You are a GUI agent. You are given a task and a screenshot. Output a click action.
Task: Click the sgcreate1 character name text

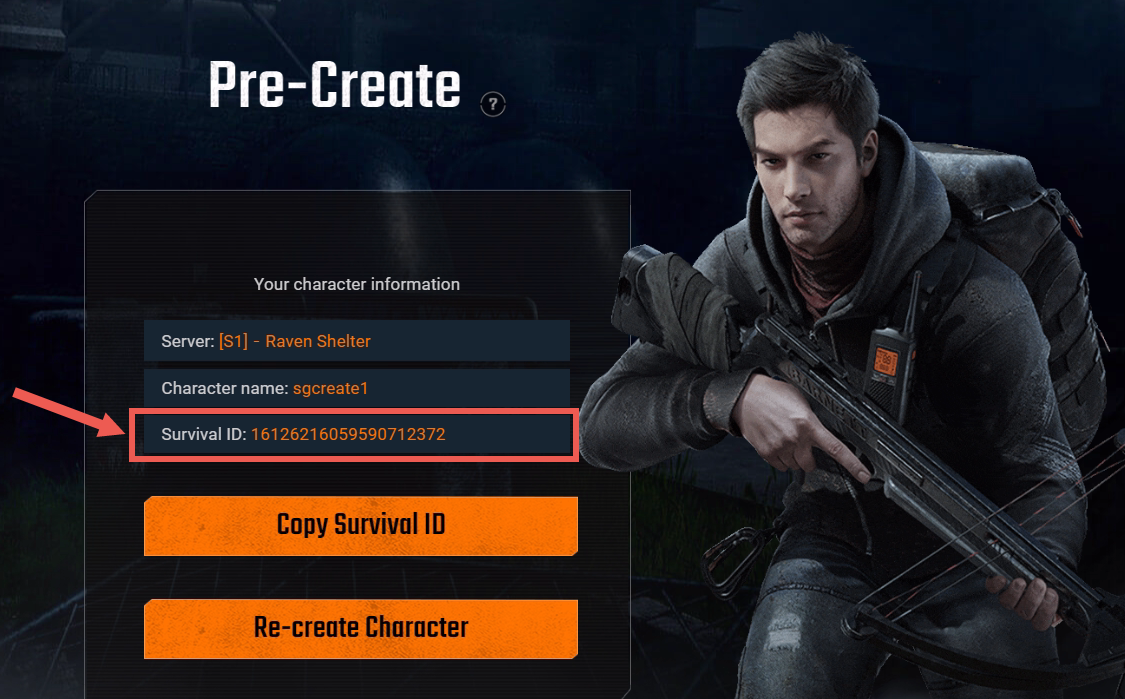pos(330,388)
